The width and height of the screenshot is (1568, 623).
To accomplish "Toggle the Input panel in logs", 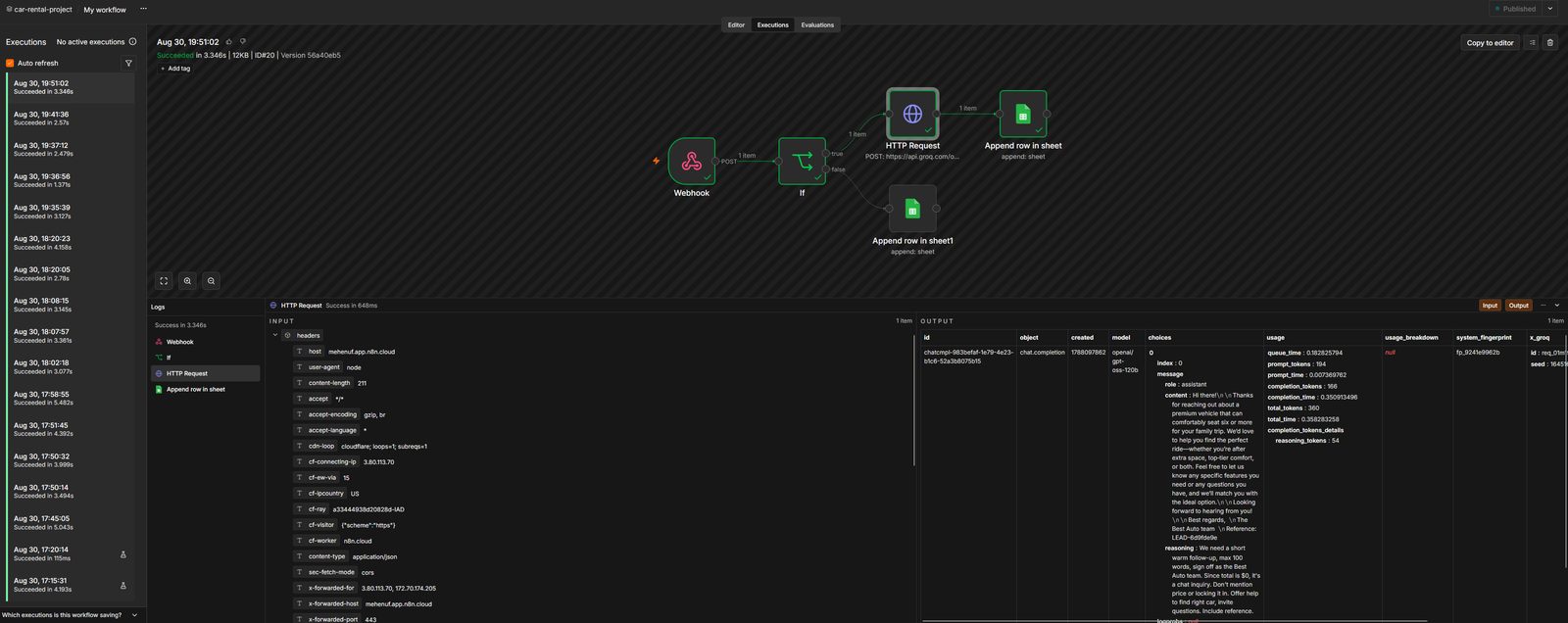I will 1490,306.
